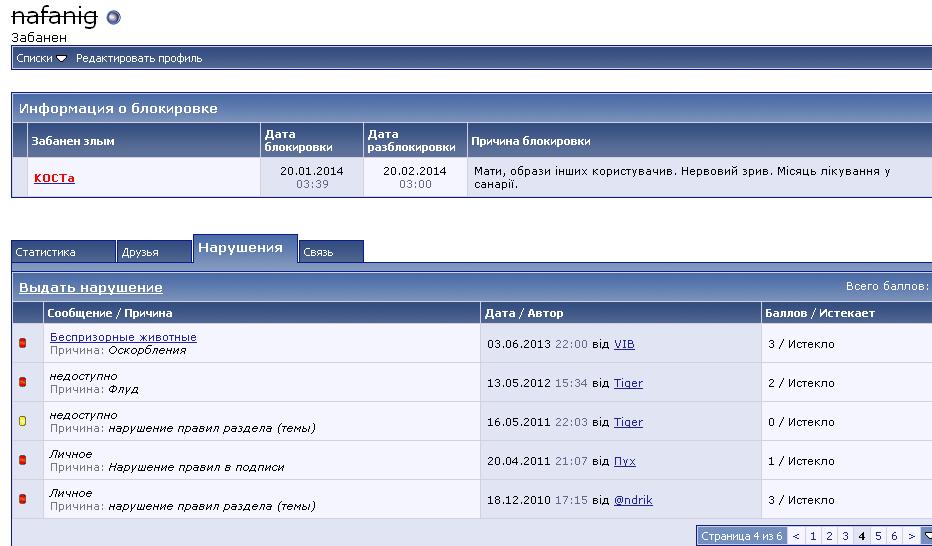Open the Друзья tab

[140, 252]
